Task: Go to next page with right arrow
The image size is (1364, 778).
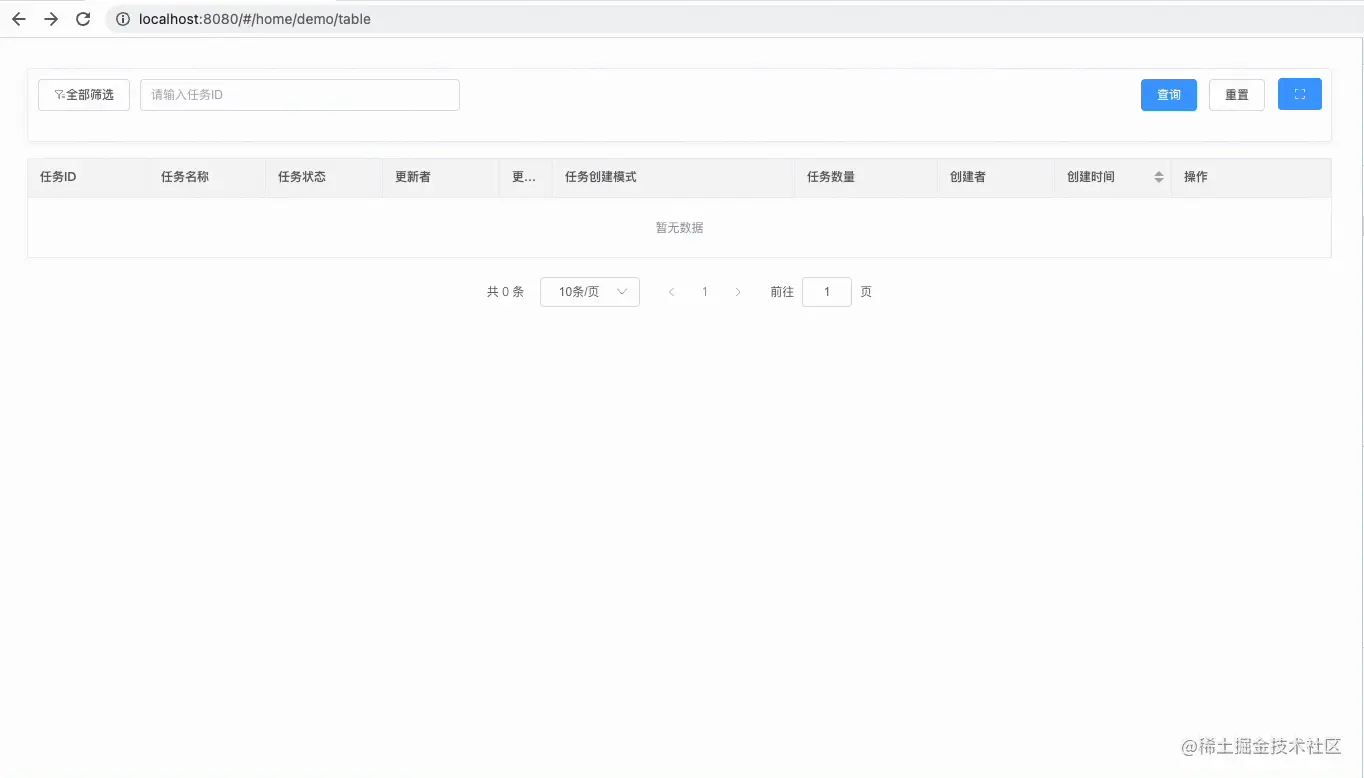Action: (x=738, y=291)
